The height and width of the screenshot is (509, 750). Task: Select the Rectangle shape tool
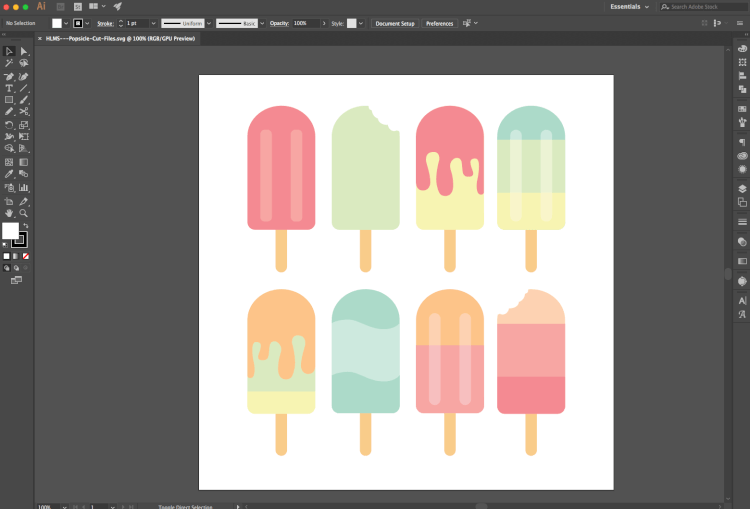[x=9, y=100]
